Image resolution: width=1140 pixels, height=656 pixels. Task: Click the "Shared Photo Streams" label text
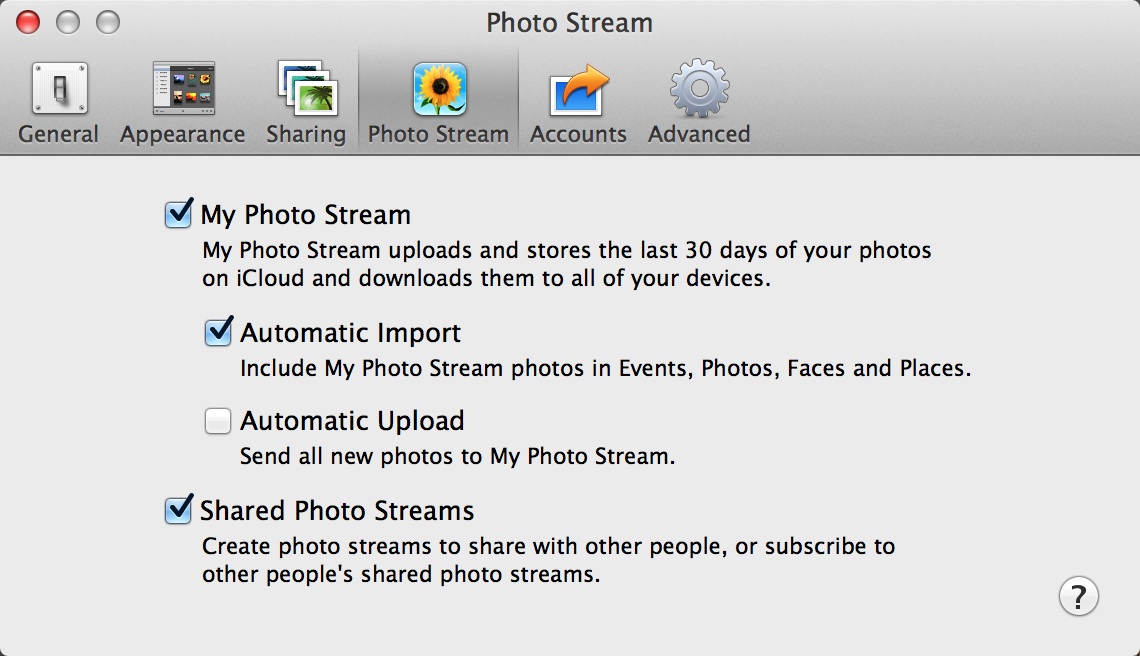(337, 511)
